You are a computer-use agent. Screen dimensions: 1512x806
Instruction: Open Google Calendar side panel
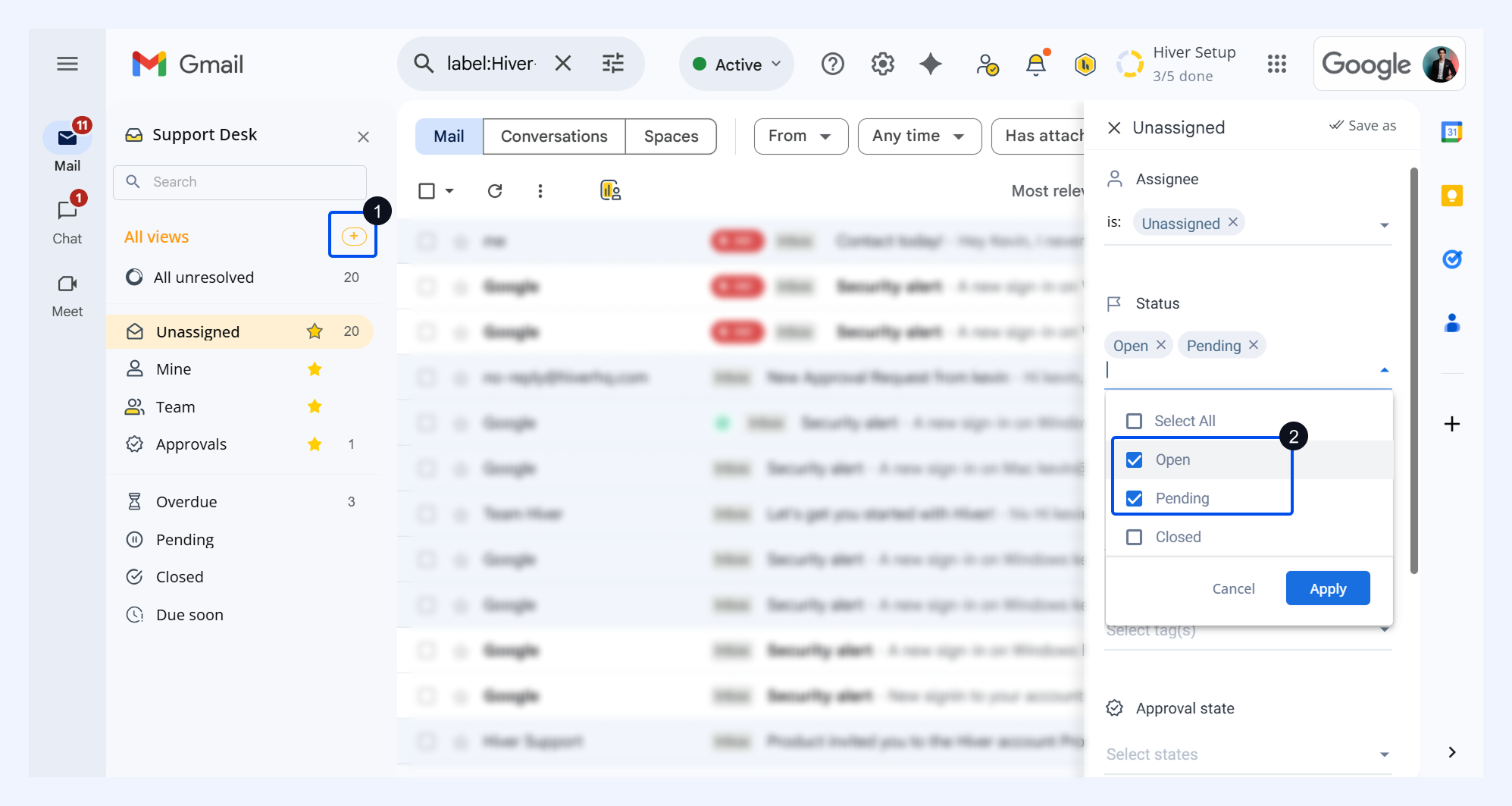1451,132
